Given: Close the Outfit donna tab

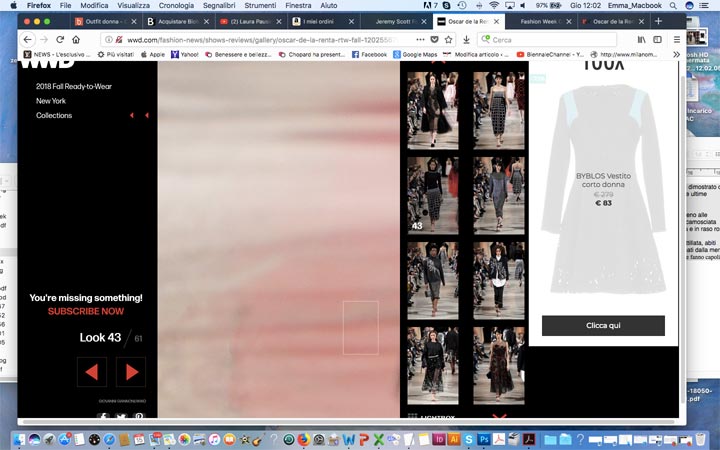Looking at the screenshot, I should pyautogui.click(x=134, y=22).
